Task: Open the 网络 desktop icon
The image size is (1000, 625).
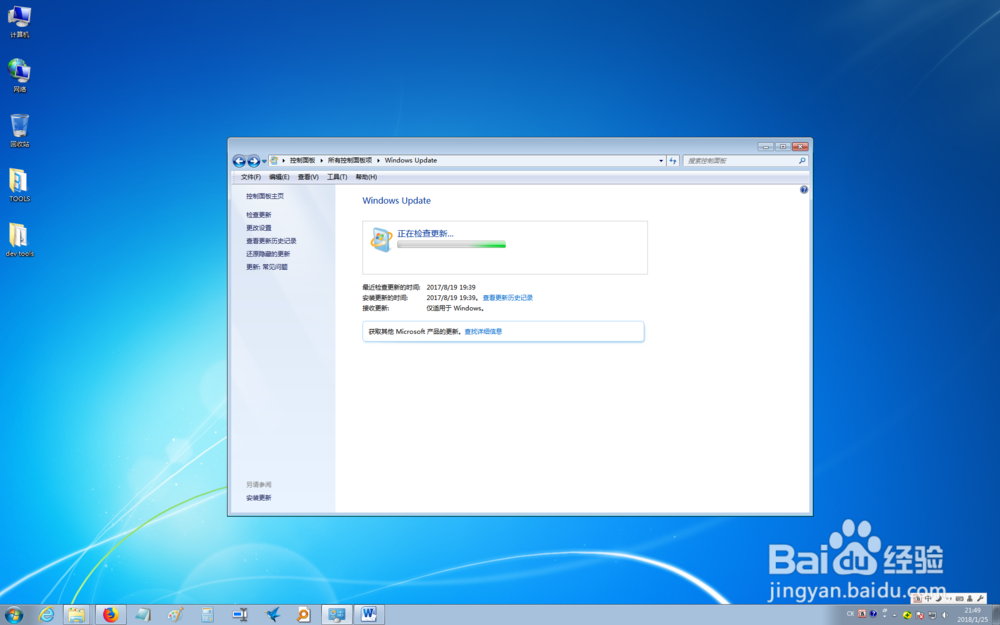Action: pyautogui.click(x=19, y=75)
